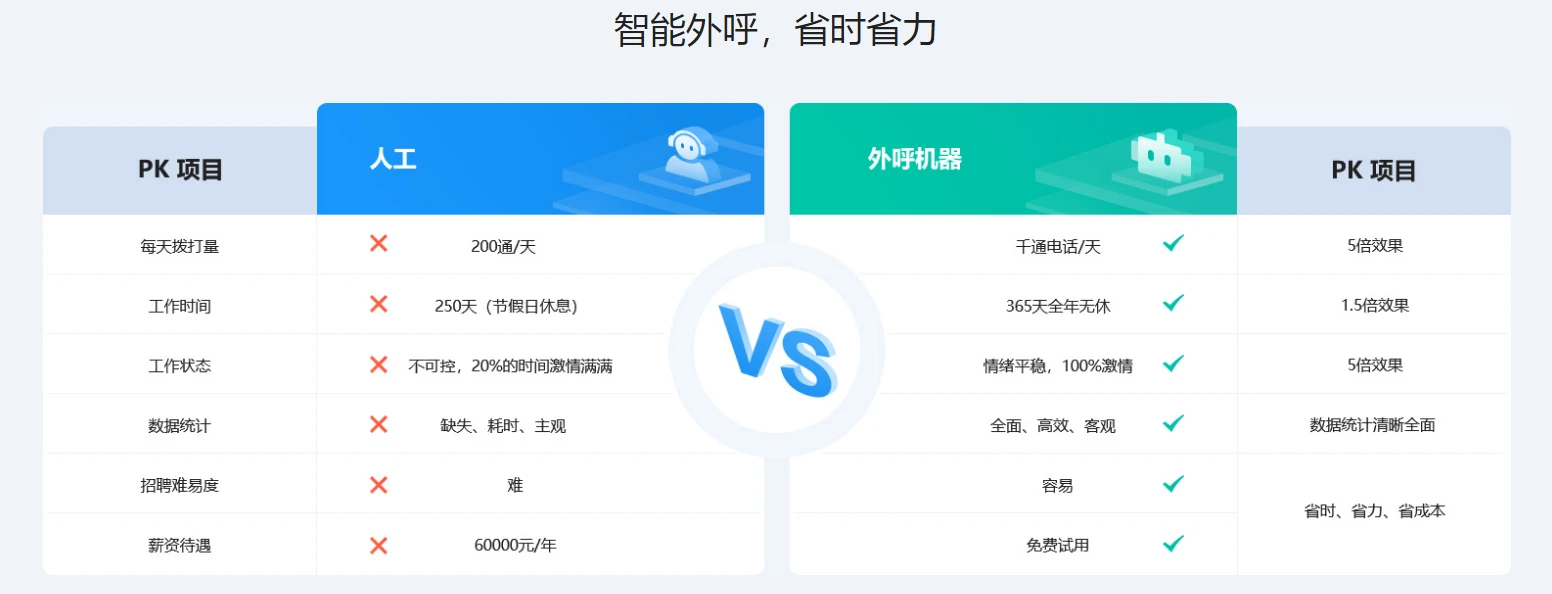Select the 外呼机器 column header
The height and width of the screenshot is (594, 1552).
click(x=1013, y=159)
